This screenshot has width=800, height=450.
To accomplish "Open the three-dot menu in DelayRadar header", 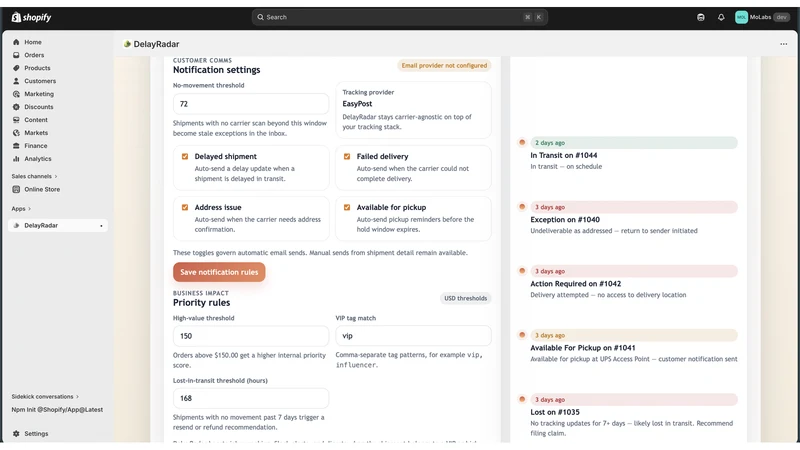I will (x=784, y=44).
